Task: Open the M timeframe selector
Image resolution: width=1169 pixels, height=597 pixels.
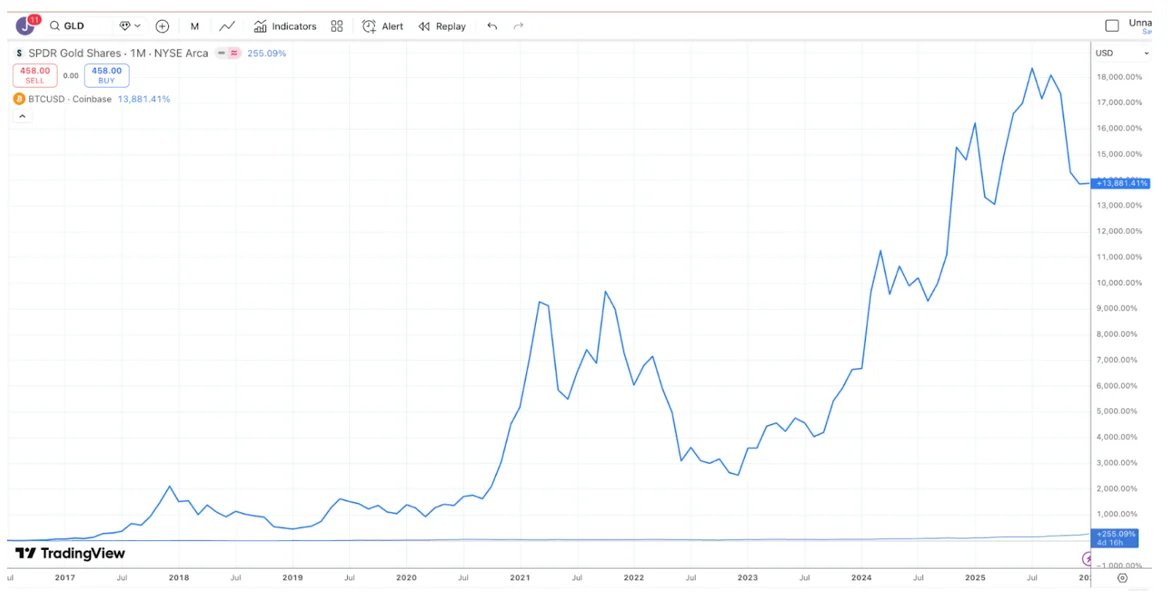Action: [194, 26]
